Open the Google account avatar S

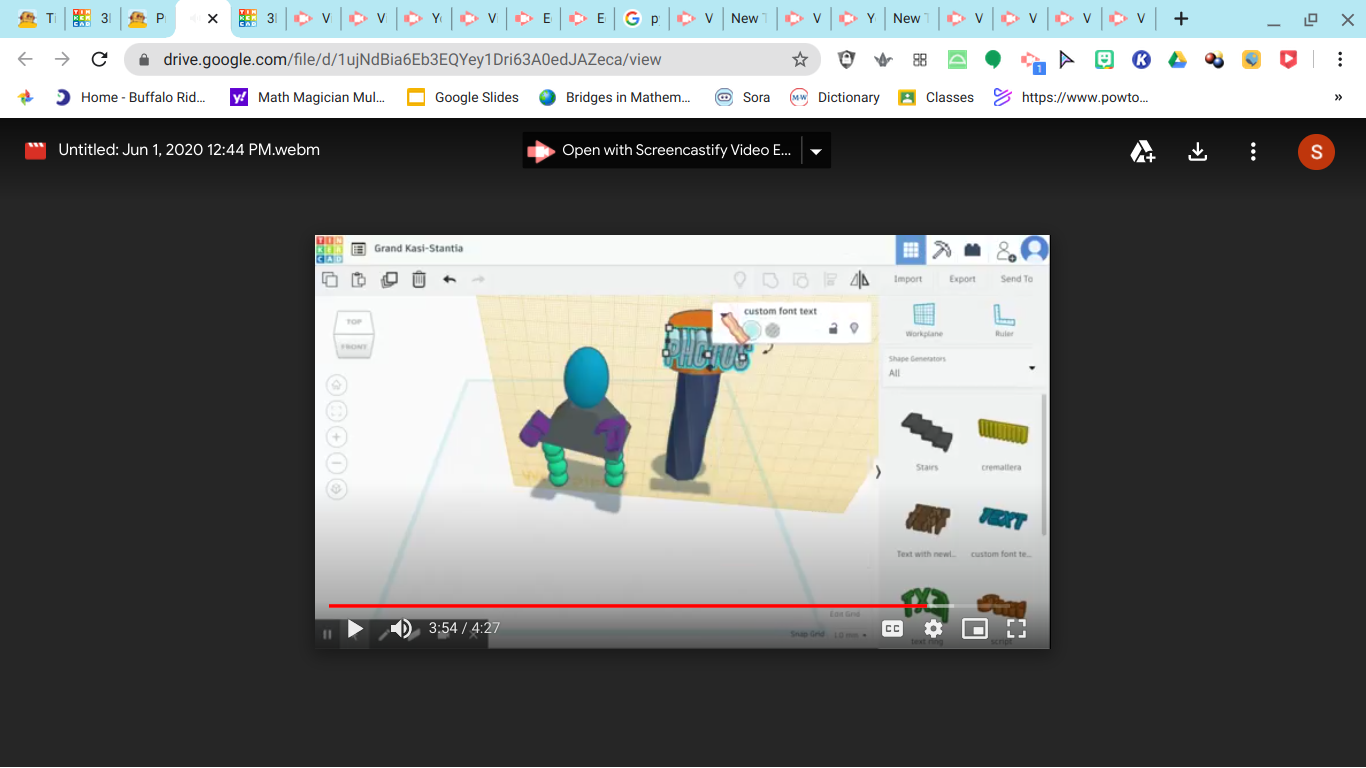[x=1316, y=152]
